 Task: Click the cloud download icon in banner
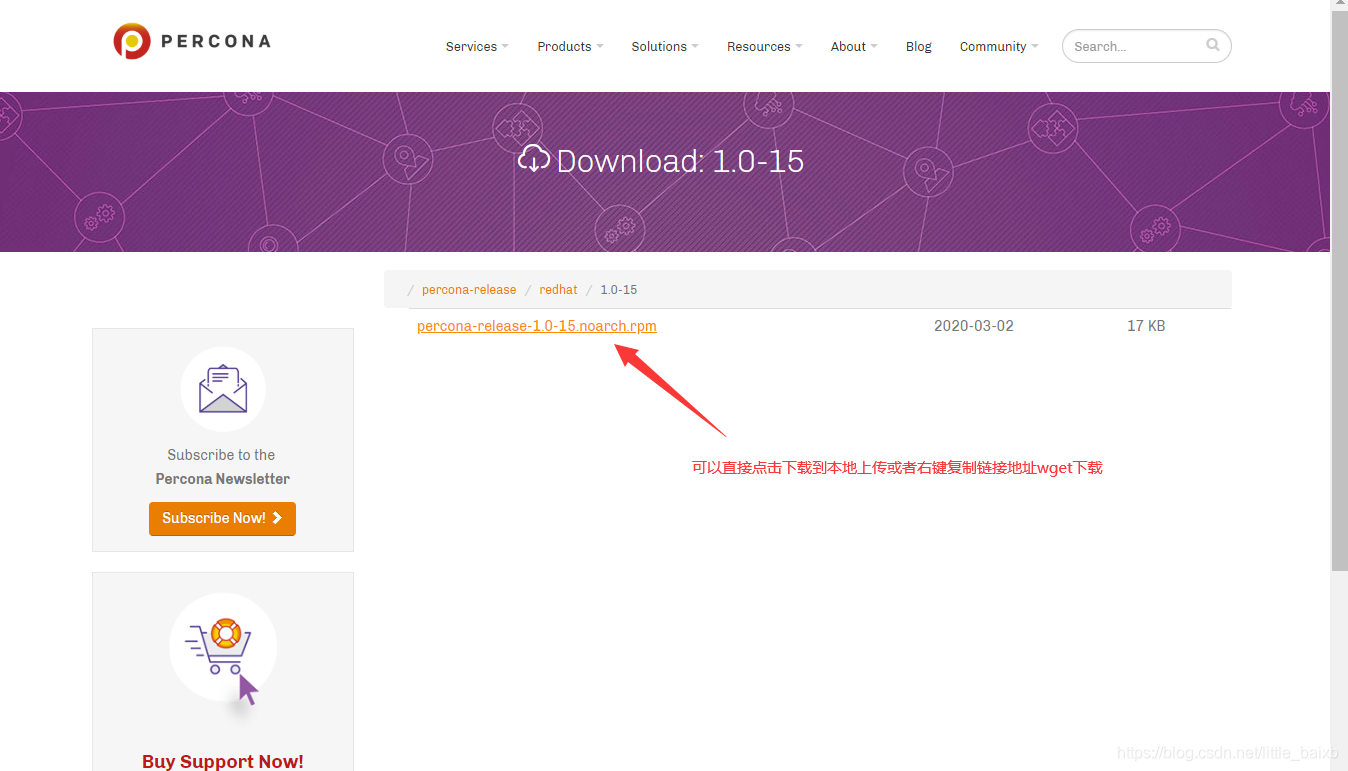pos(534,158)
